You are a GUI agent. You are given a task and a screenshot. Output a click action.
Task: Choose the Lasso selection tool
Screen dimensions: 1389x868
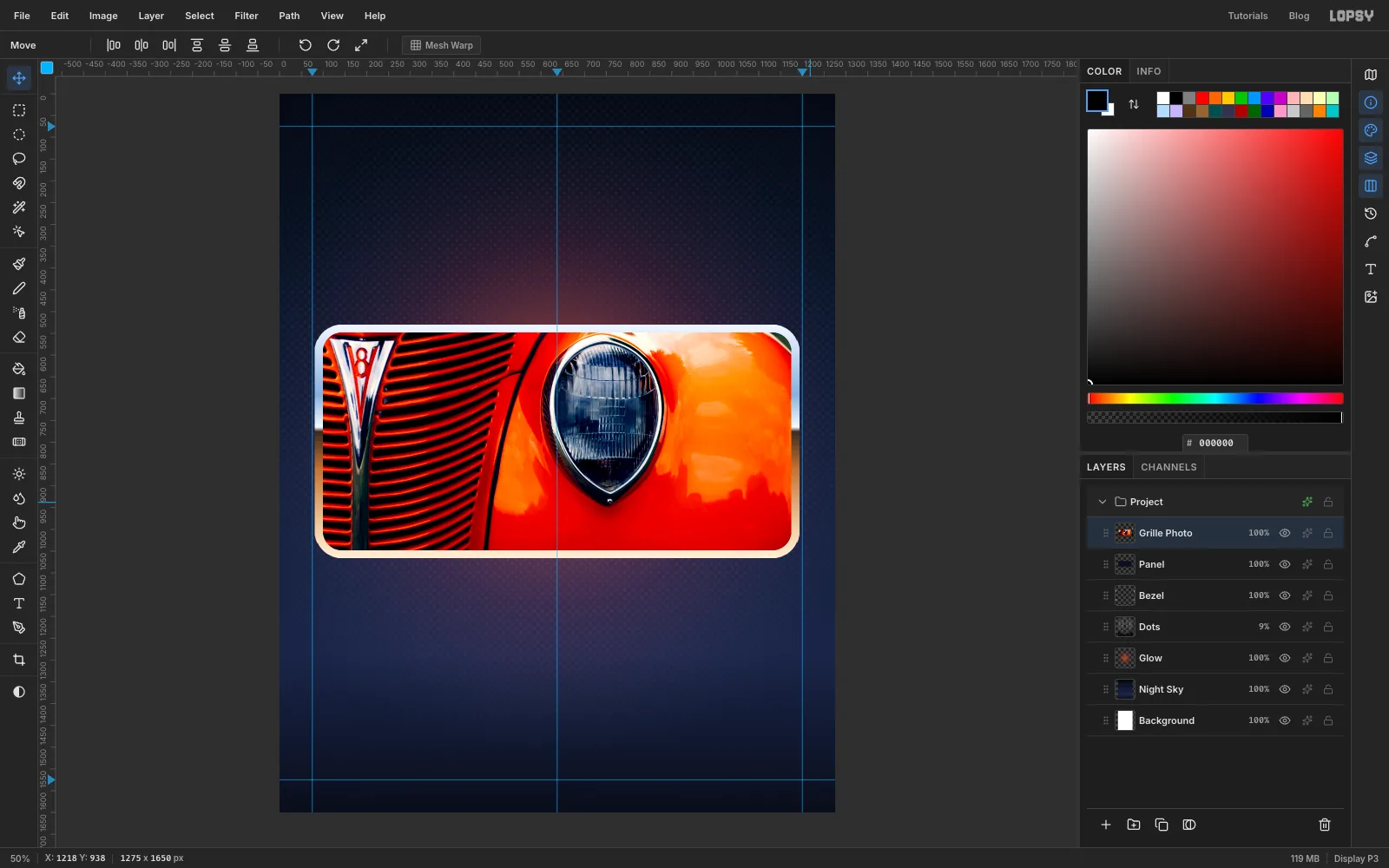[19, 159]
